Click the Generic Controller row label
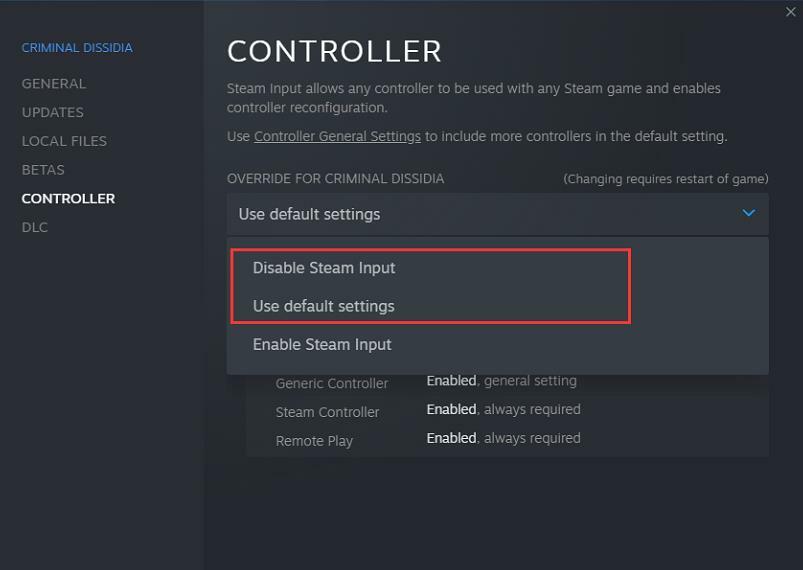 [x=332, y=383]
